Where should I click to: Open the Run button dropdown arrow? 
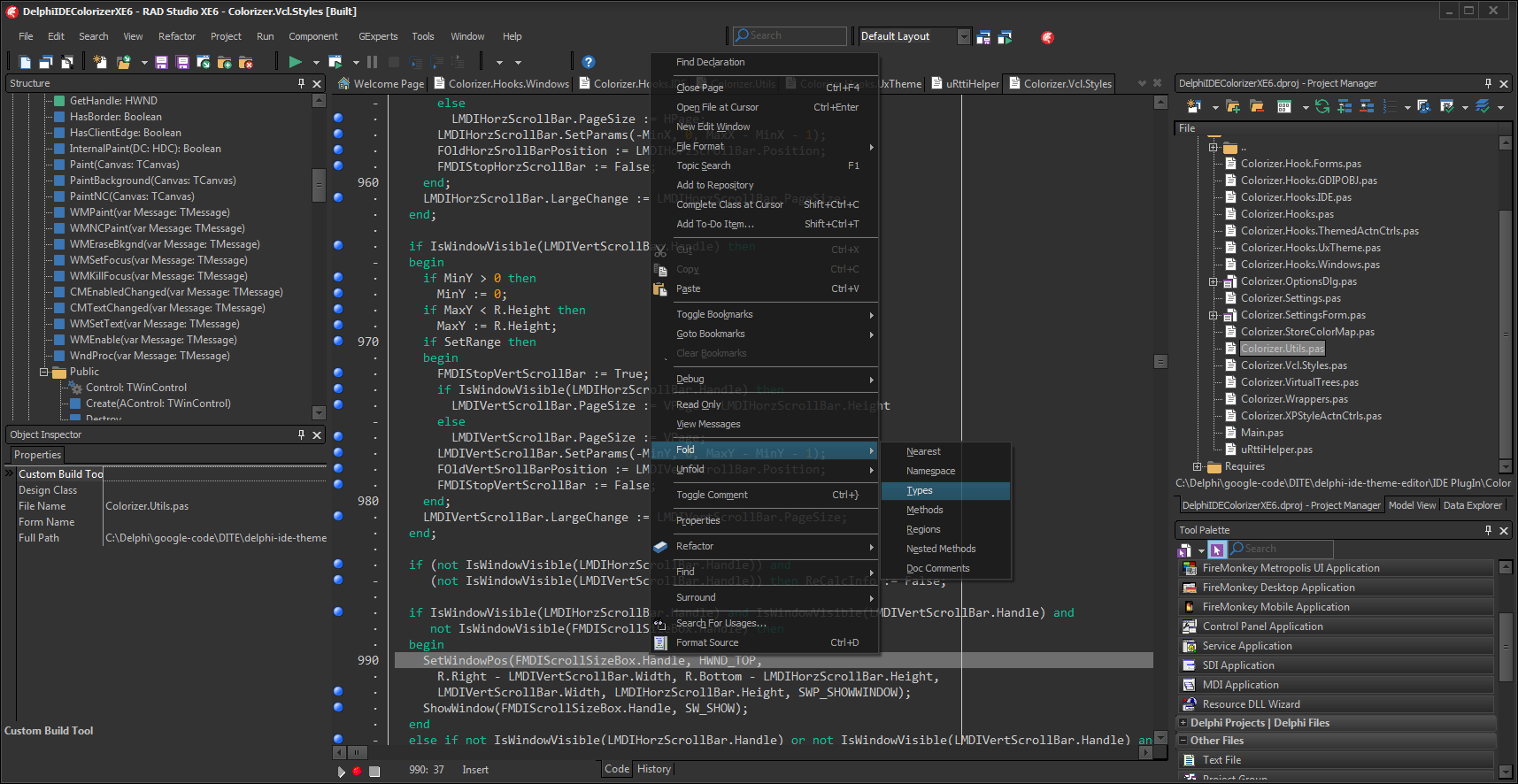point(317,63)
